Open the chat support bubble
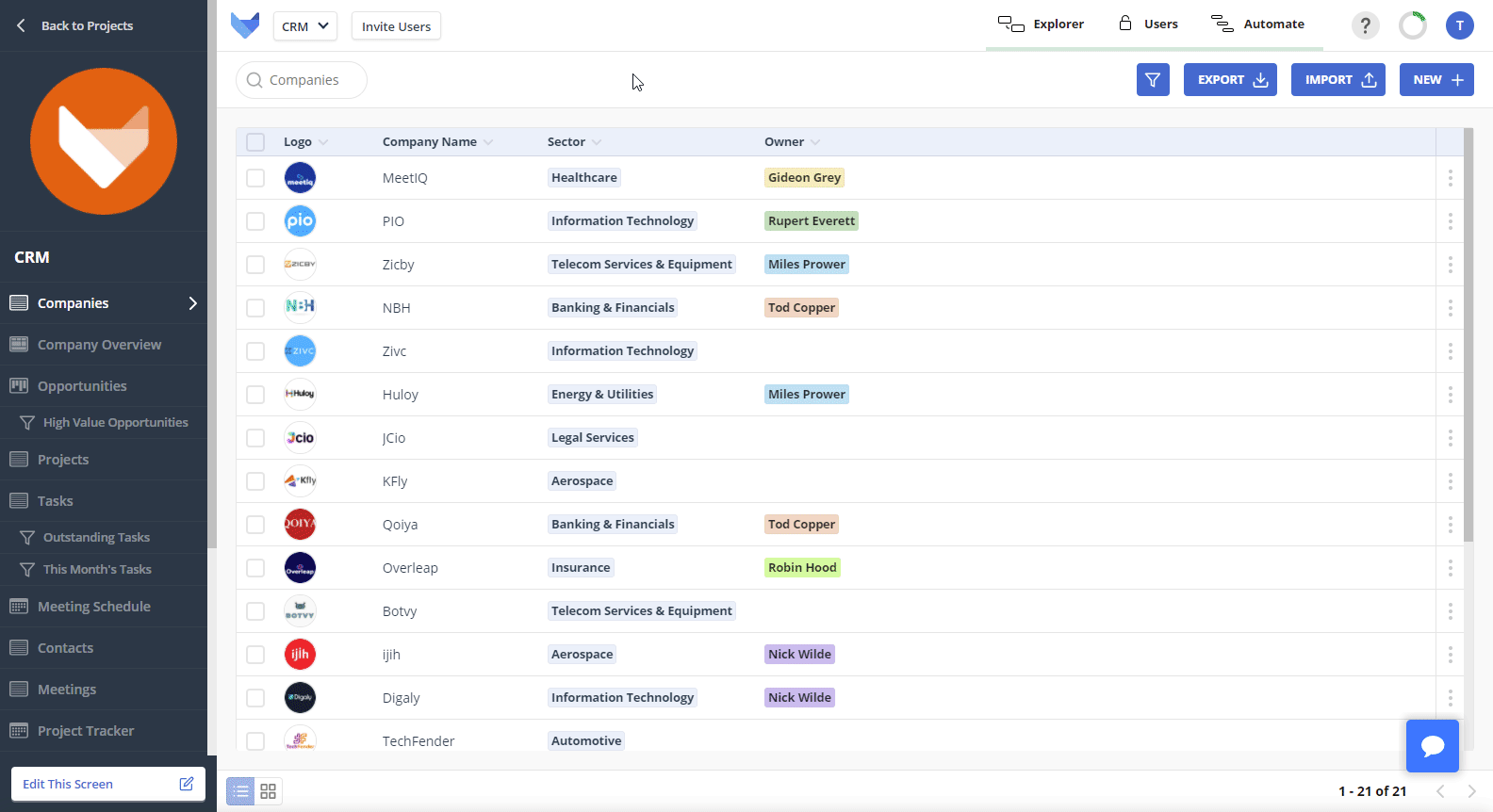The image size is (1493, 812). tap(1432, 746)
